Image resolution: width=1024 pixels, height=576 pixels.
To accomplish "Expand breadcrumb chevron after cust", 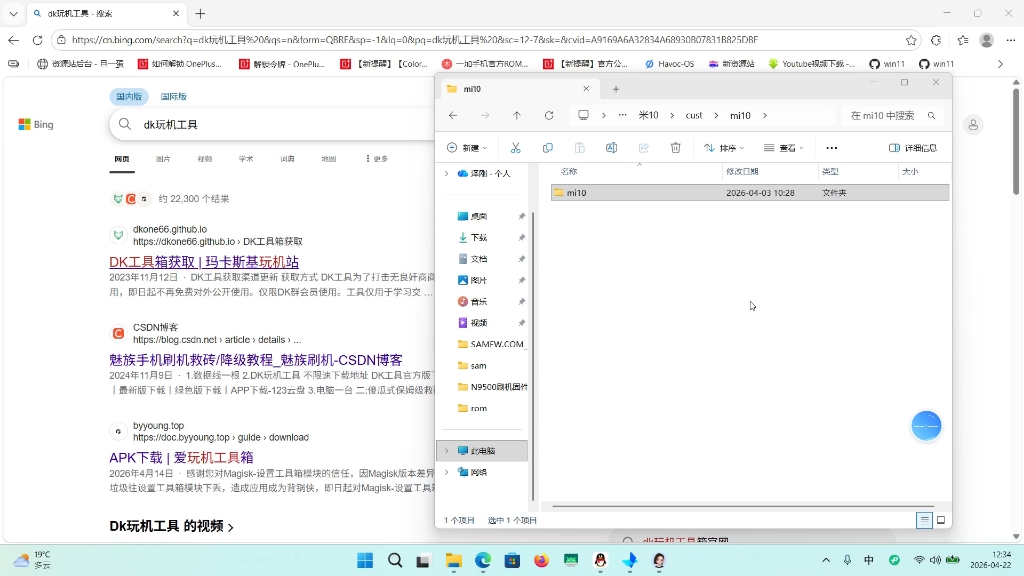I will pos(716,116).
